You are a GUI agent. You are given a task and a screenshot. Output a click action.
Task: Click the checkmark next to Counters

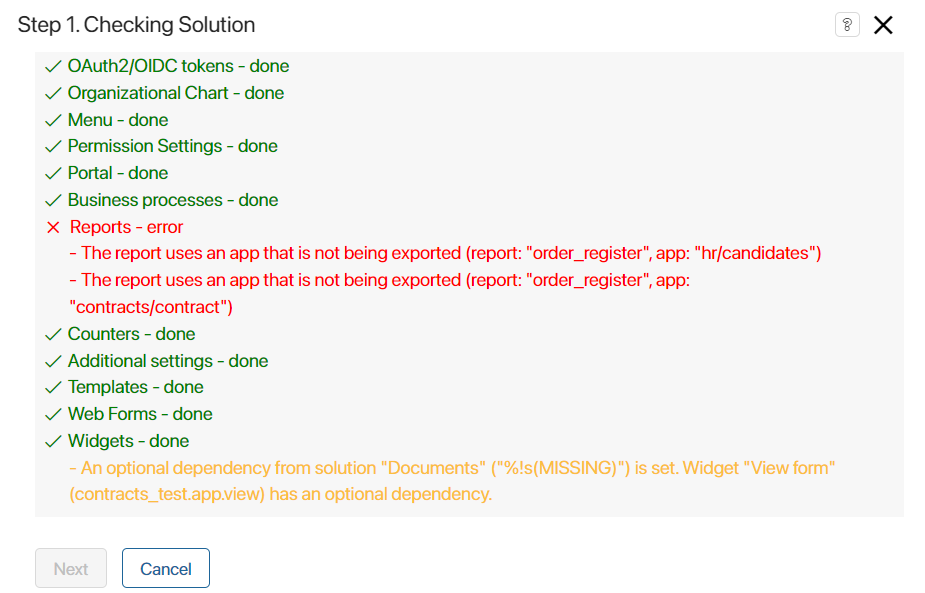[53, 335]
